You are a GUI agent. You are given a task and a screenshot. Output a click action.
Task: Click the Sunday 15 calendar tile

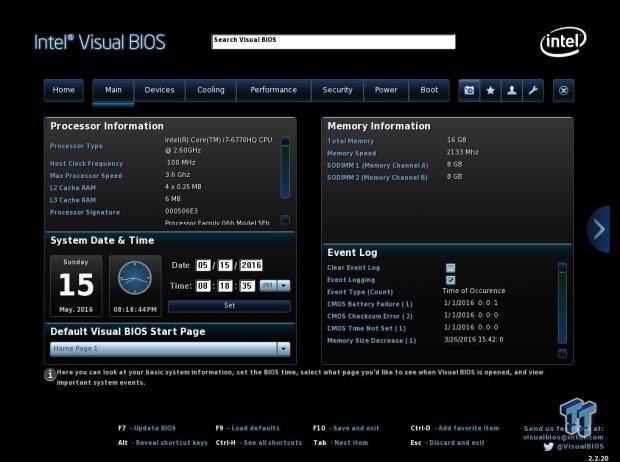click(x=76, y=286)
